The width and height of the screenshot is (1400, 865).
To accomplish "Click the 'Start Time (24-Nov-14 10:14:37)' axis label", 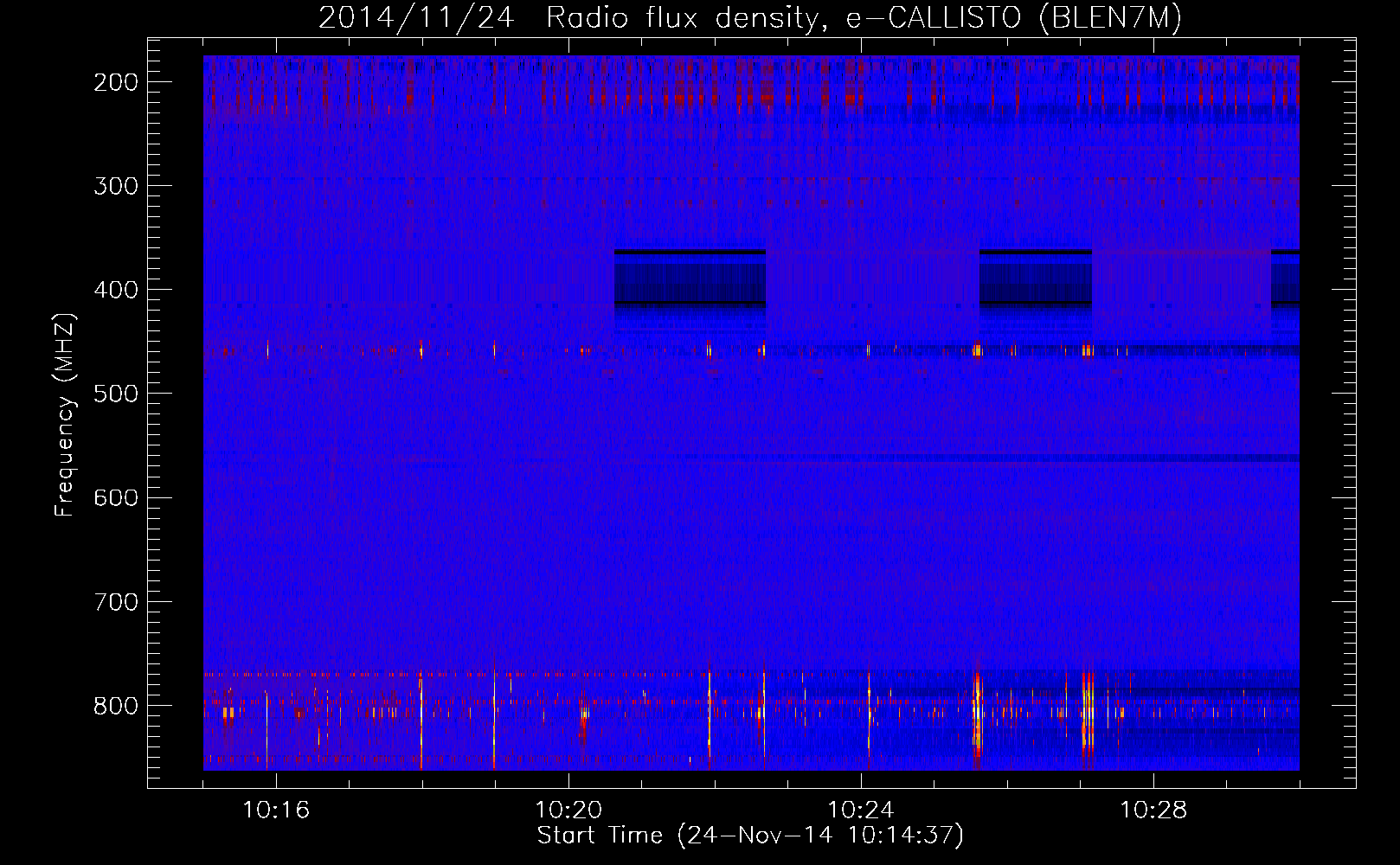I will tap(750, 836).
